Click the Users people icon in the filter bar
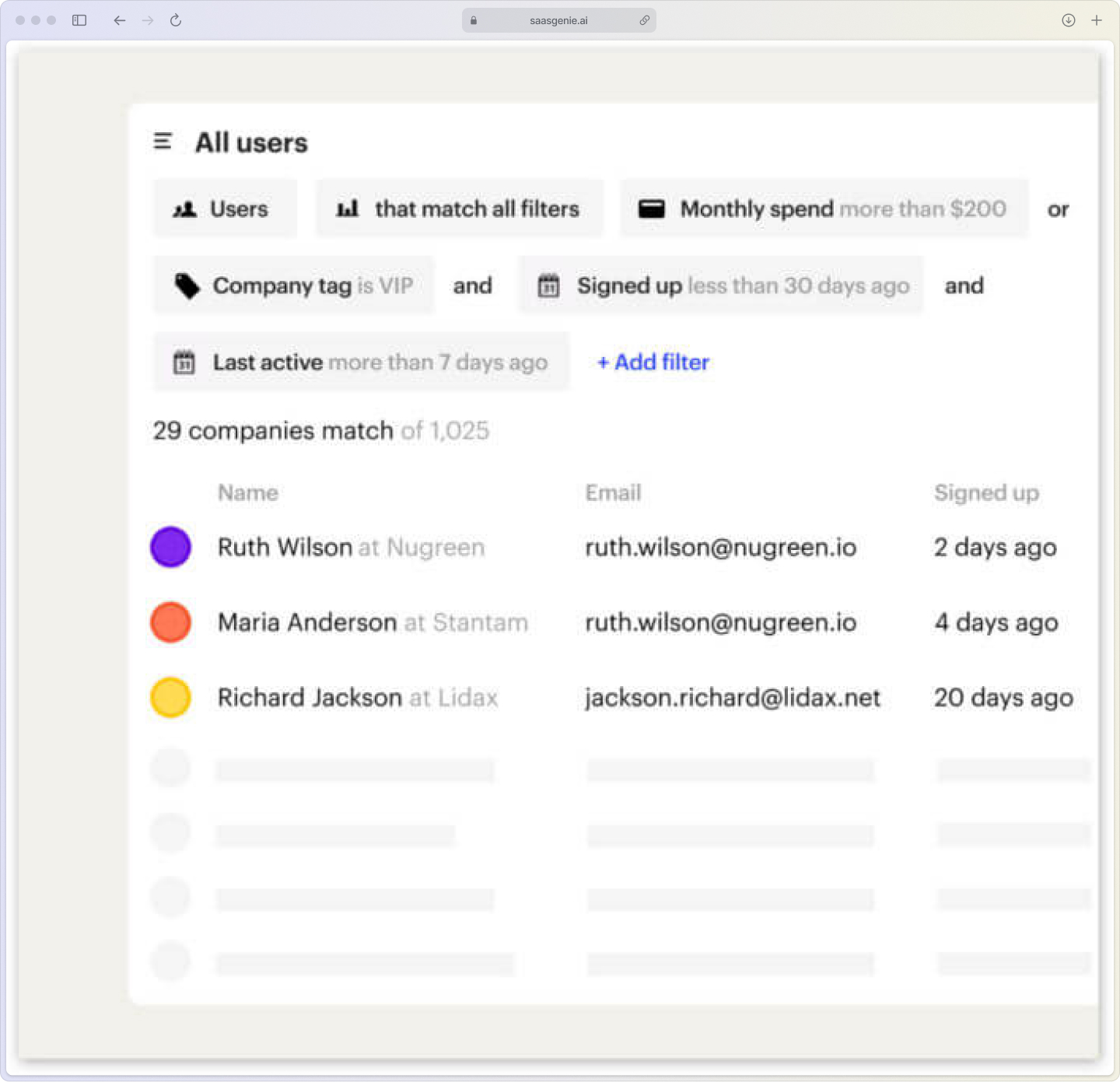This screenshot has height=1082, width=1120. pos(185,208)
